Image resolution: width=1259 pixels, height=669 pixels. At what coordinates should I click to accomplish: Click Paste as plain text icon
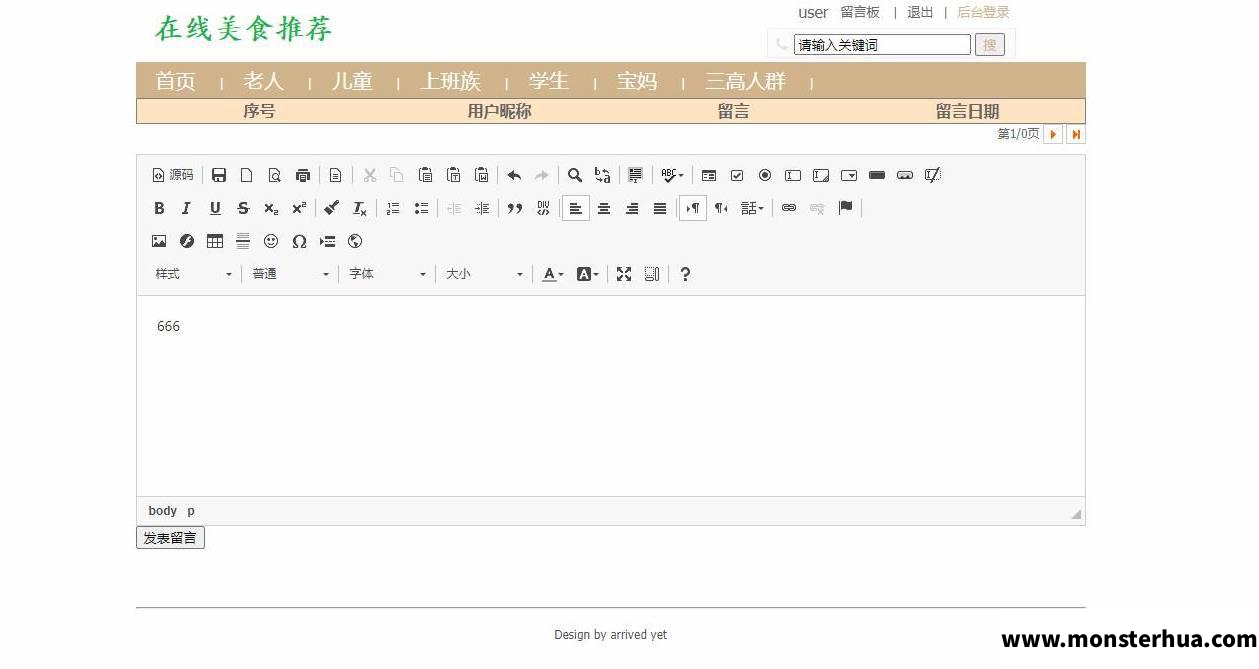453,175
